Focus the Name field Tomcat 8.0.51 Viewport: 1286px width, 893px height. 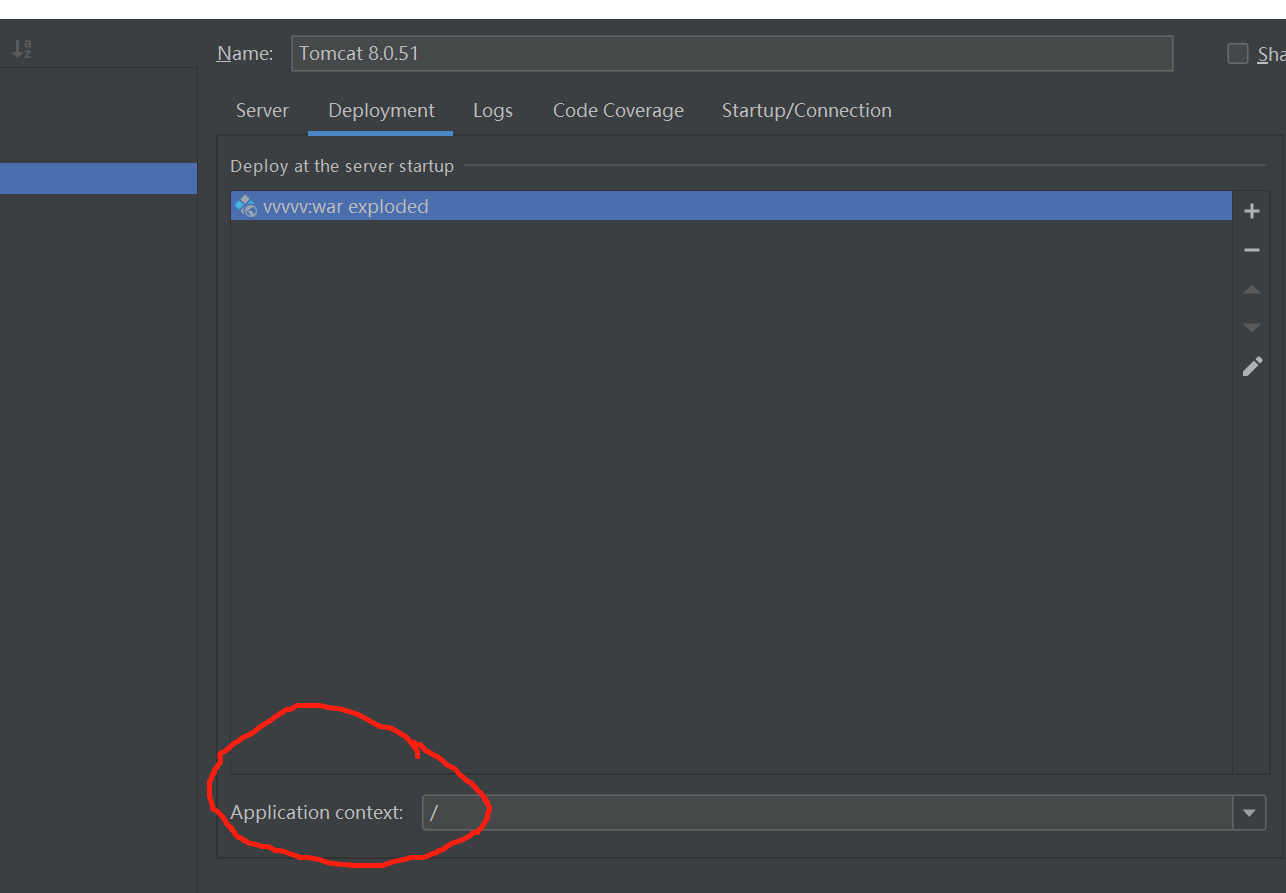point(732,54)
